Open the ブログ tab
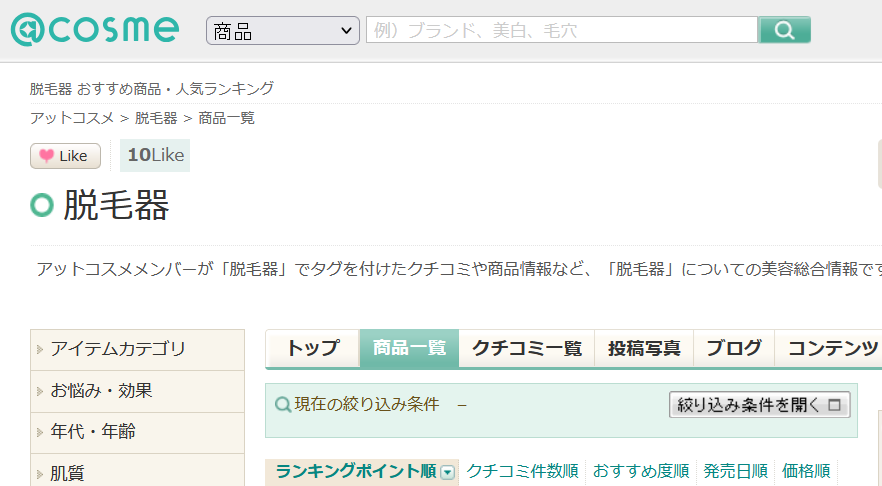The image size is (882, 486). [733, 348]
